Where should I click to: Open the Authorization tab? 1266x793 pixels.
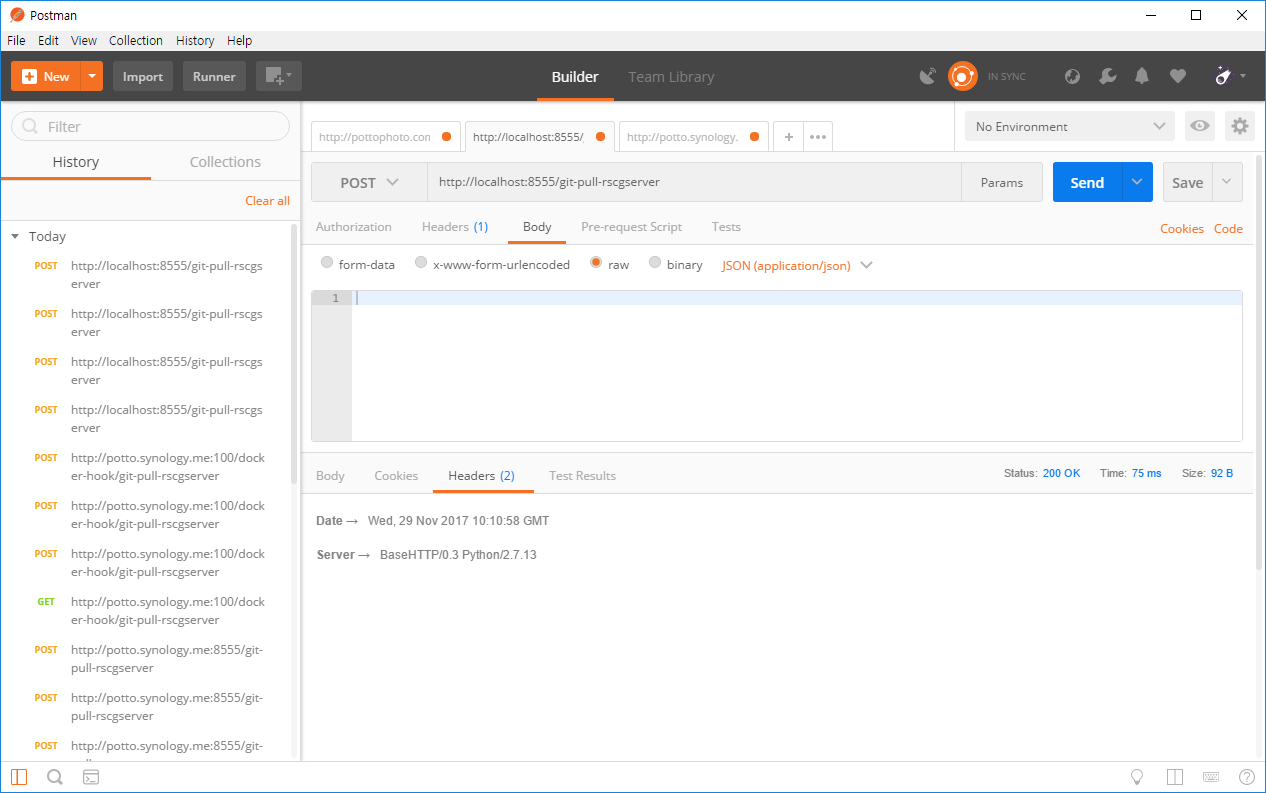(x=354, y=227)
